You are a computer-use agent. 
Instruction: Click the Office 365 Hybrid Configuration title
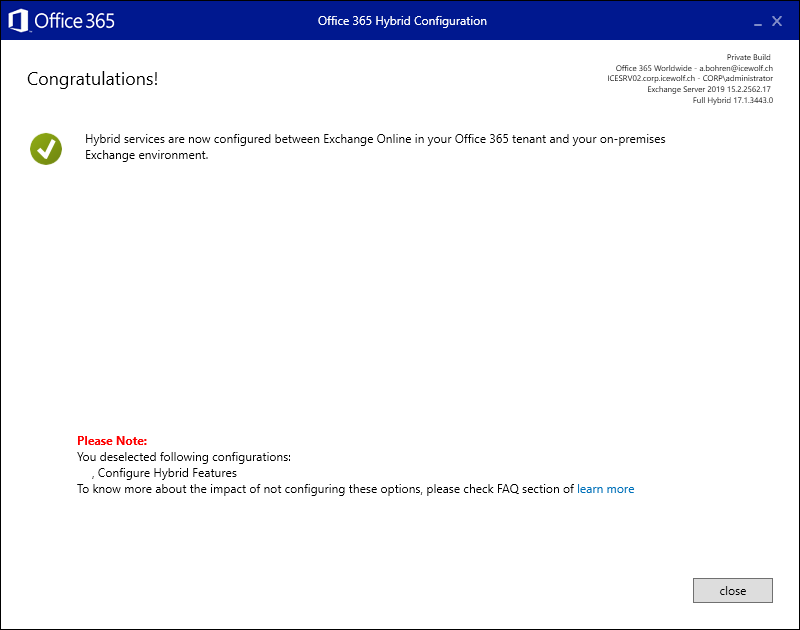point(402,21)
